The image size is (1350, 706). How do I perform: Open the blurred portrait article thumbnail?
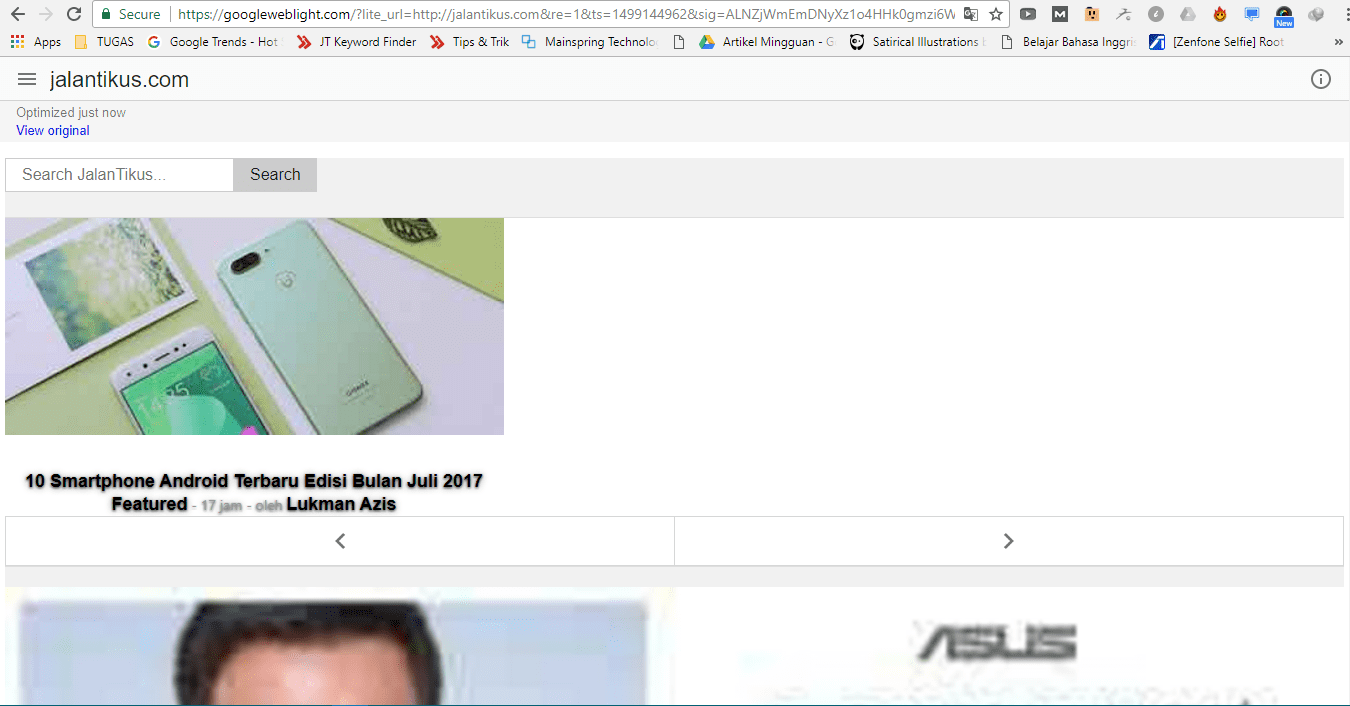(x=340, y=647)
